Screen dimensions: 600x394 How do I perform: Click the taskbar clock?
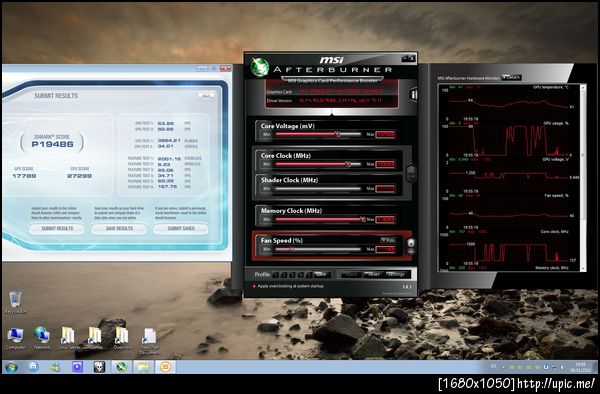[x=580, y=367]
